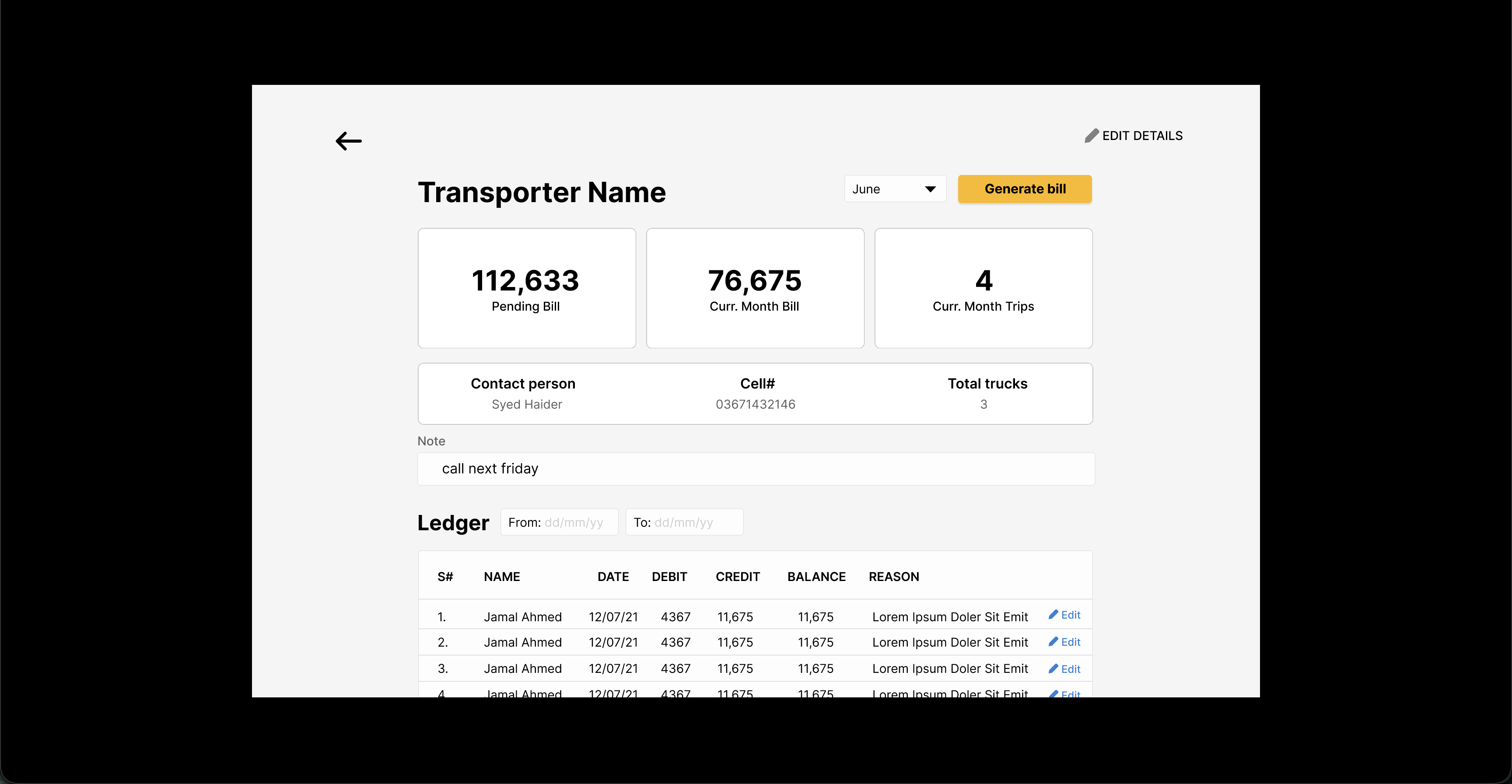Expand month list using dropdown arrow

[930, 189]
